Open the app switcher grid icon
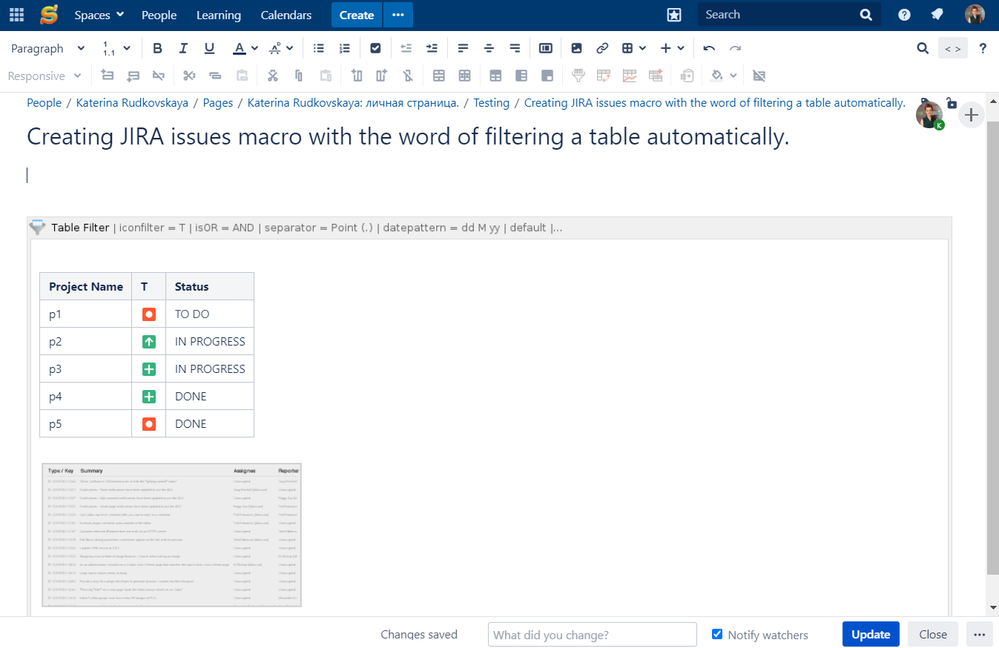Image resolution: width=999 pixels, height=648 pixels. coord(17,15)
